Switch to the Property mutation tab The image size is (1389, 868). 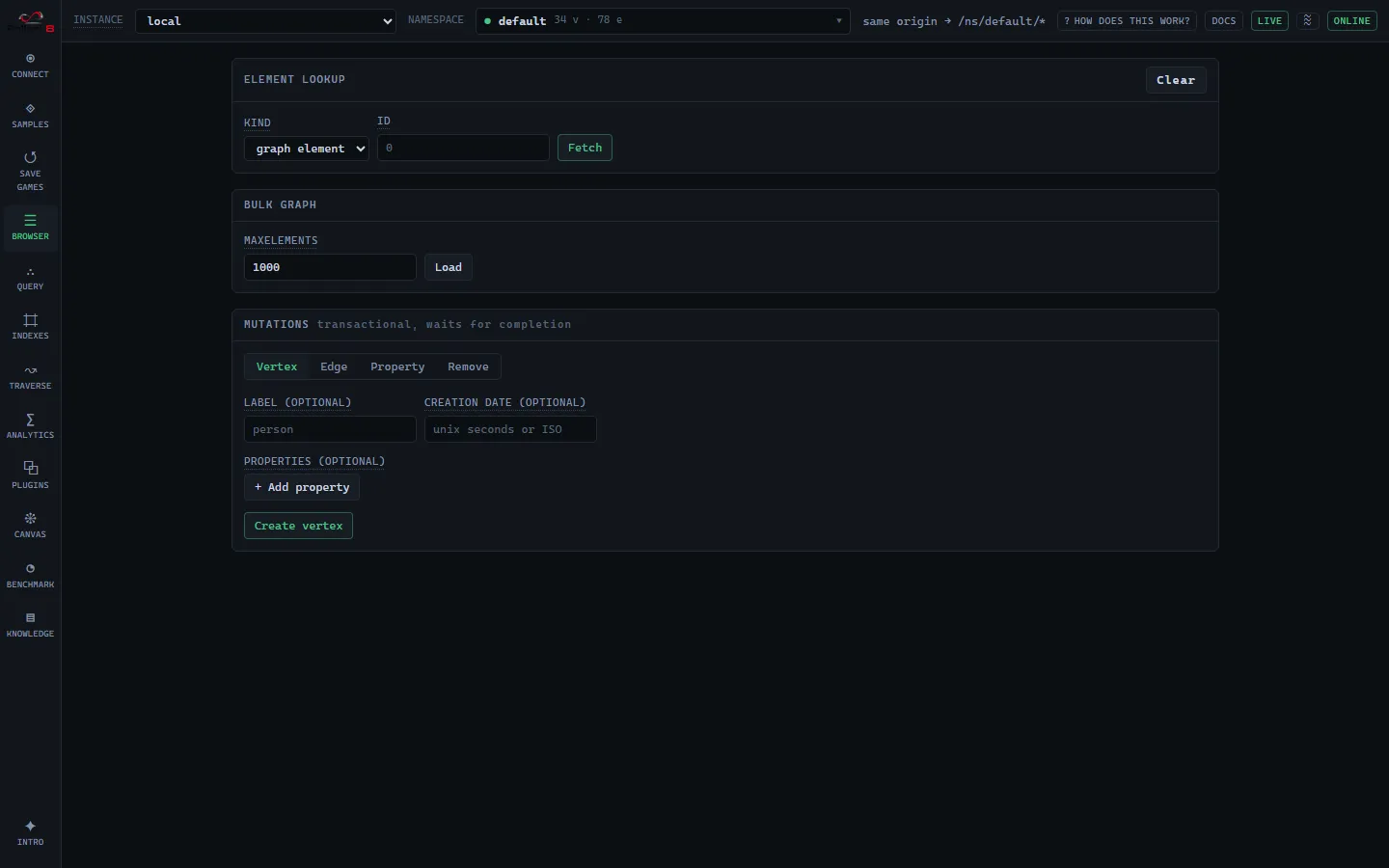pos(397,366)
